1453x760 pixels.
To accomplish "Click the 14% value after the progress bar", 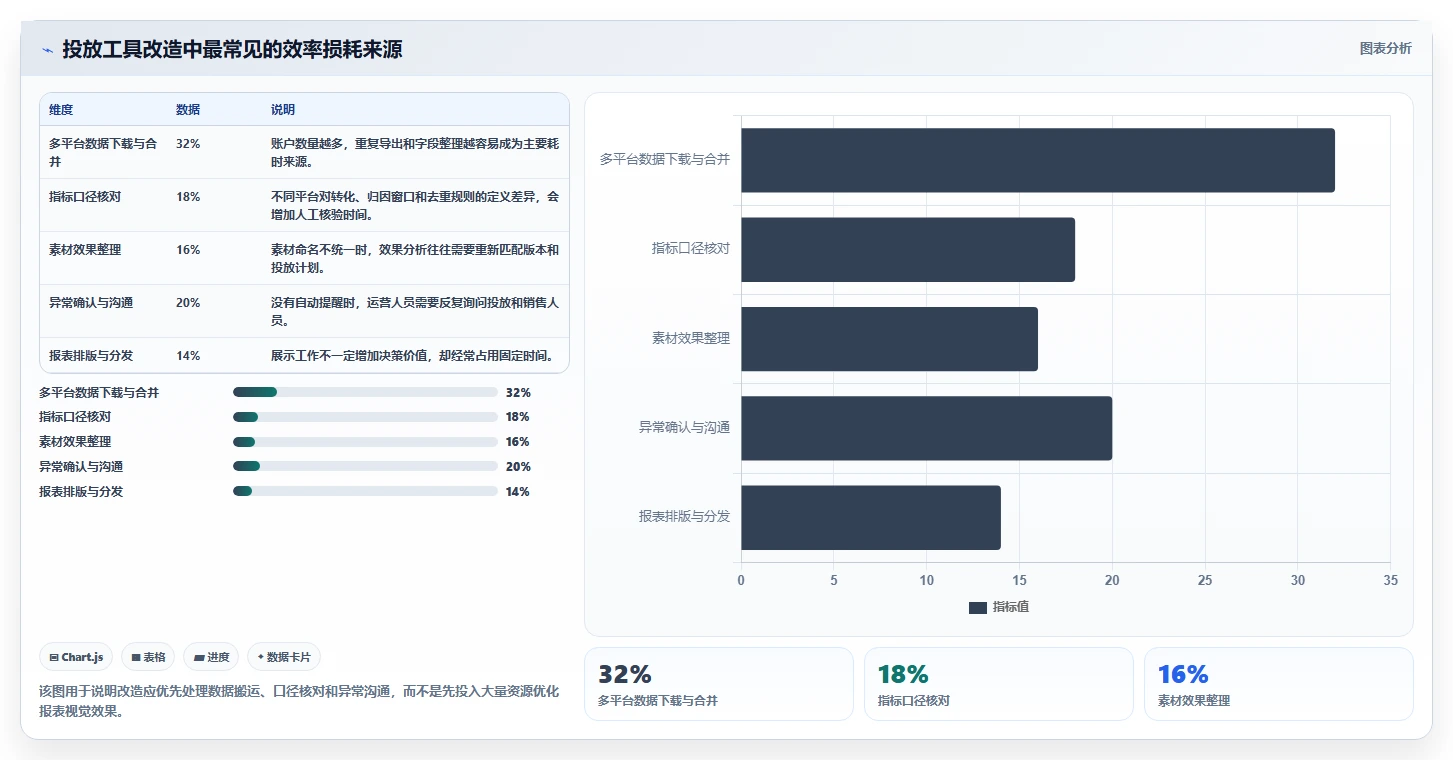I will pos(518,492).
